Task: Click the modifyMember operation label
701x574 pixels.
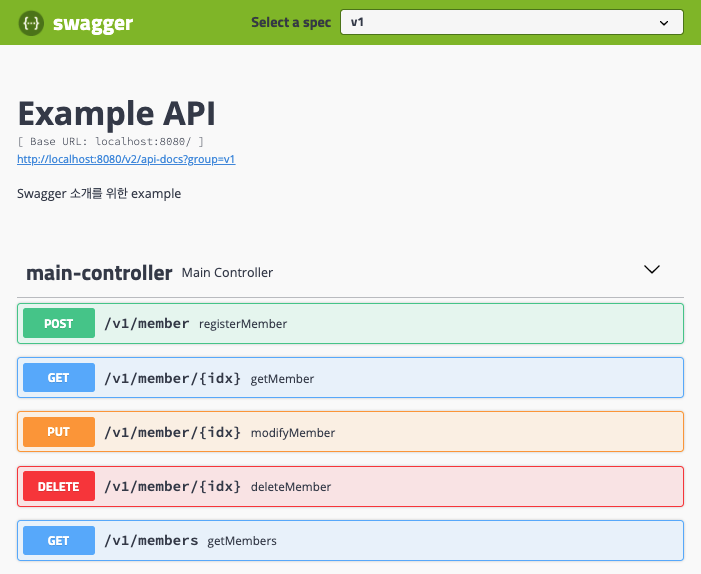Action: (293, 433)
